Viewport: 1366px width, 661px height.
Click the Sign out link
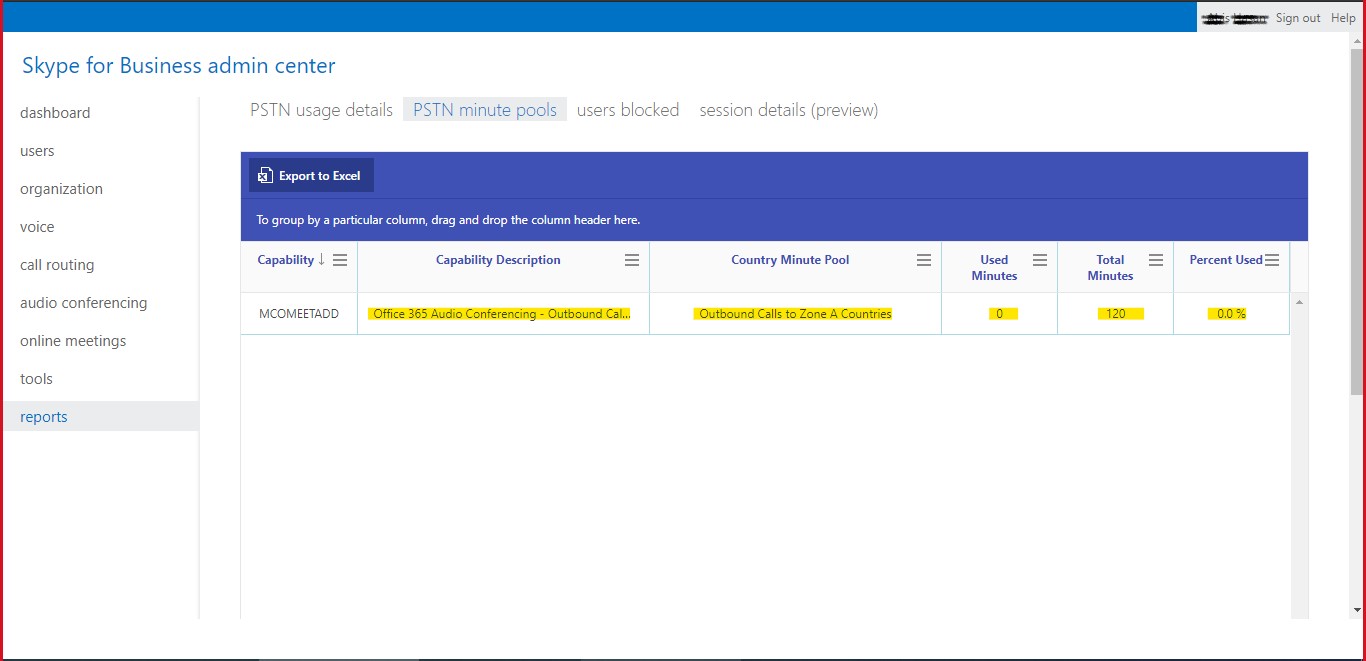point(1298,18)
